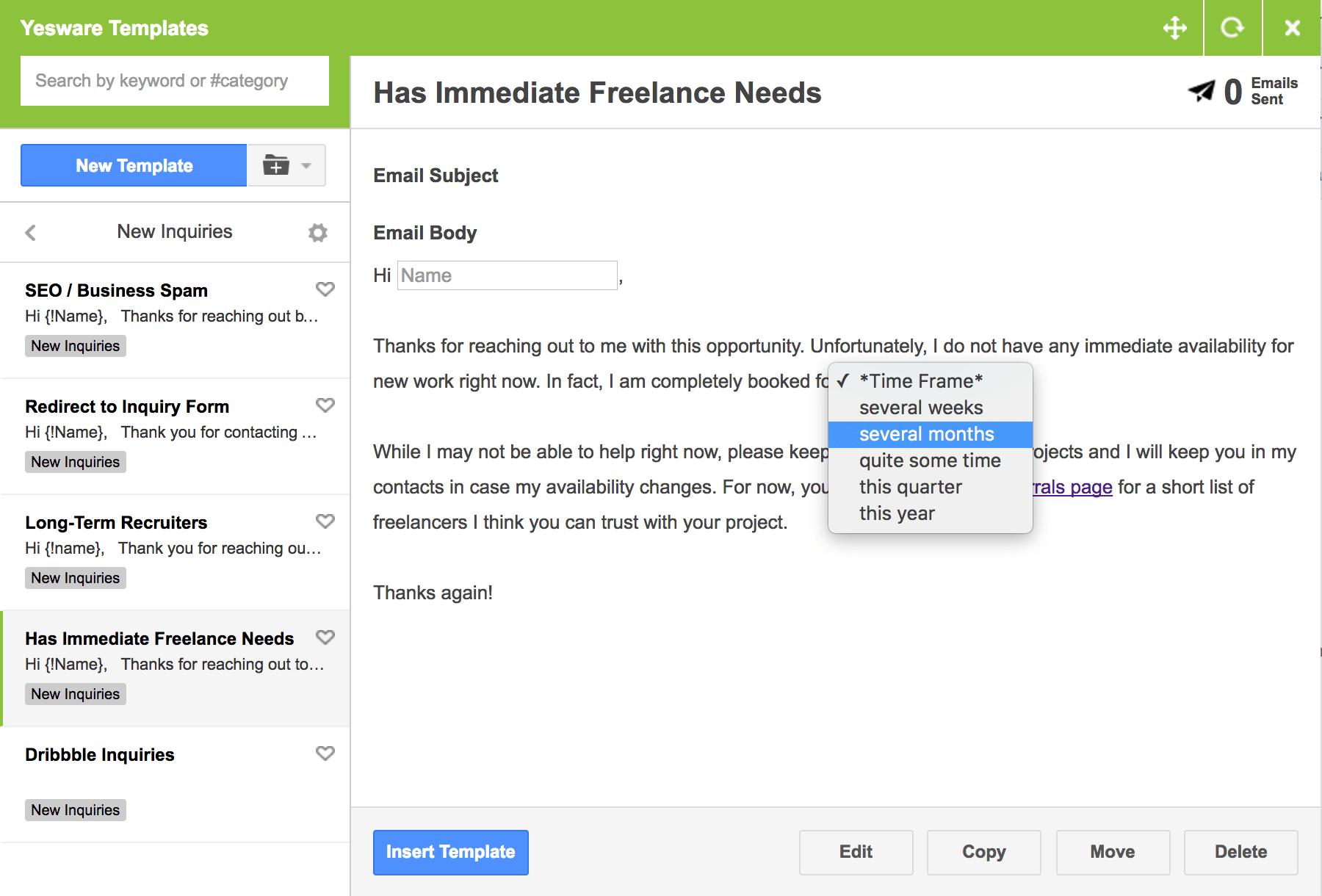Click the paper plane Emails Sent icon
Screen dimensions: 1322x896
pyautogui.click(x=1202, y=92)
